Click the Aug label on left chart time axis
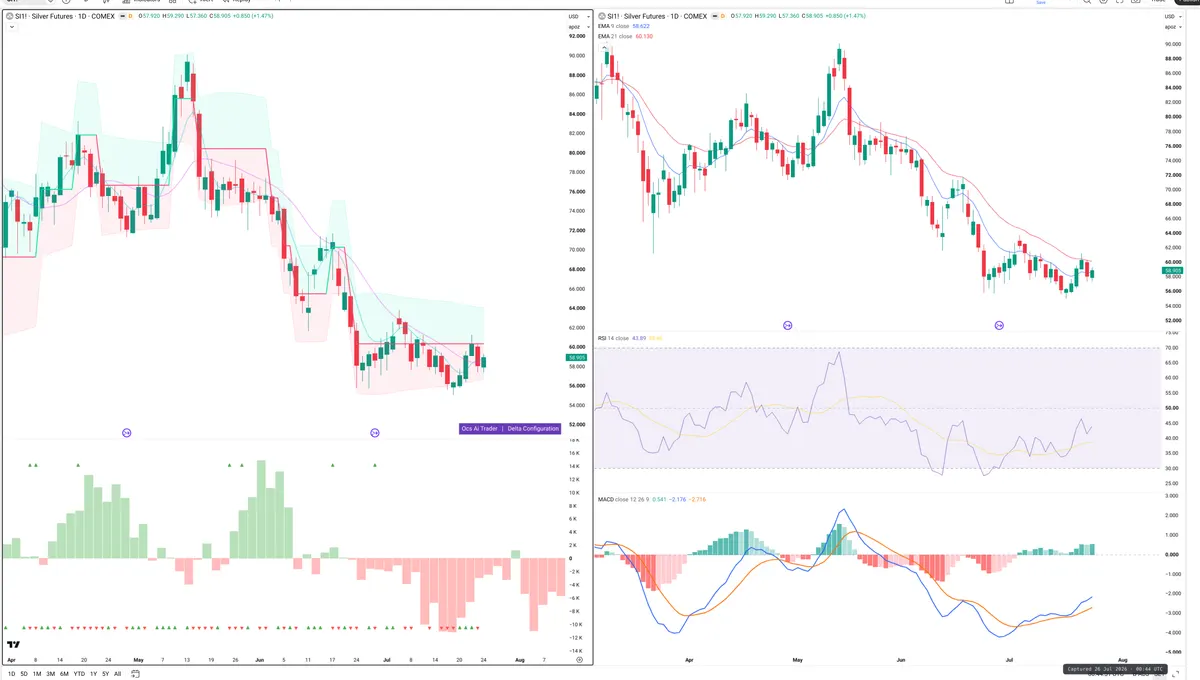Screen dimensions: 1200x680 point(519,660)
